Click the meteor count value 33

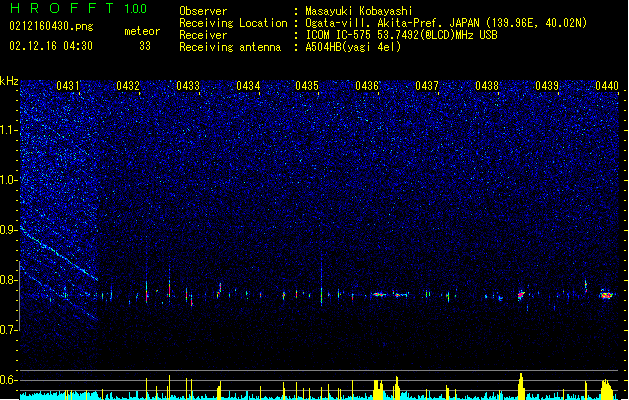145,46
